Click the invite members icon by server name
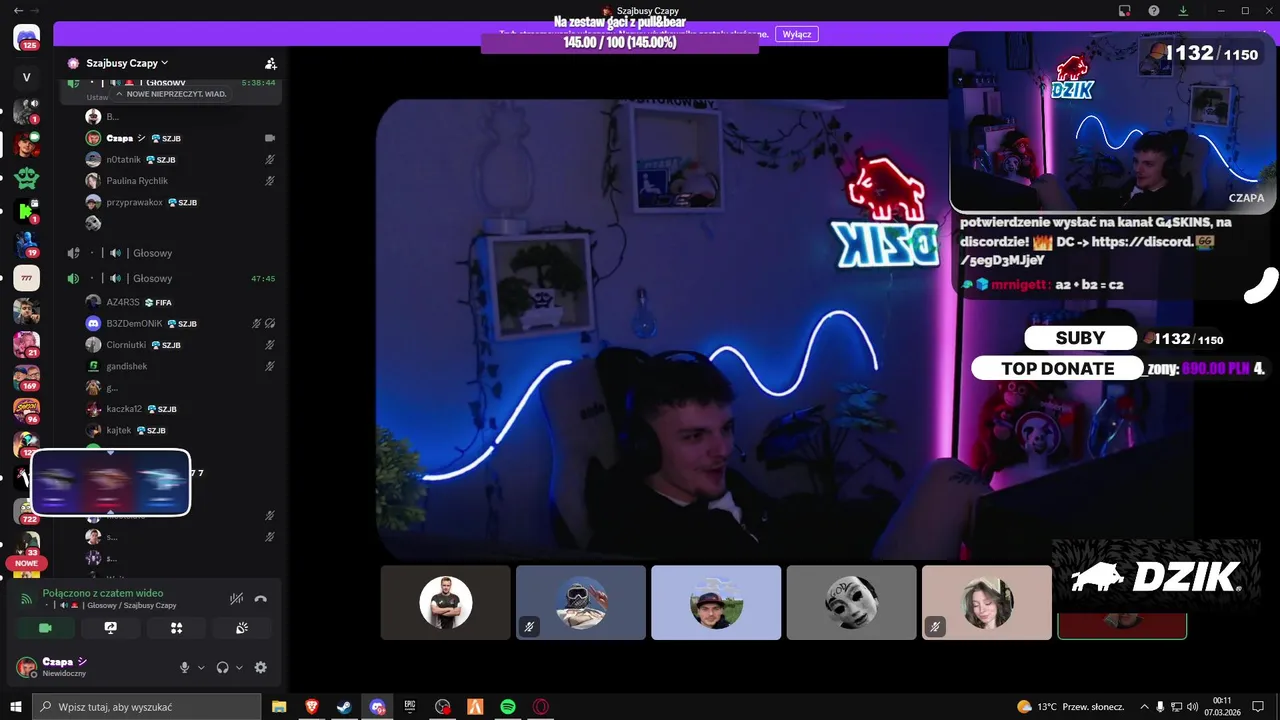Image resolution: width=1280 pixels, height=720 pixels. pos(270,63)
